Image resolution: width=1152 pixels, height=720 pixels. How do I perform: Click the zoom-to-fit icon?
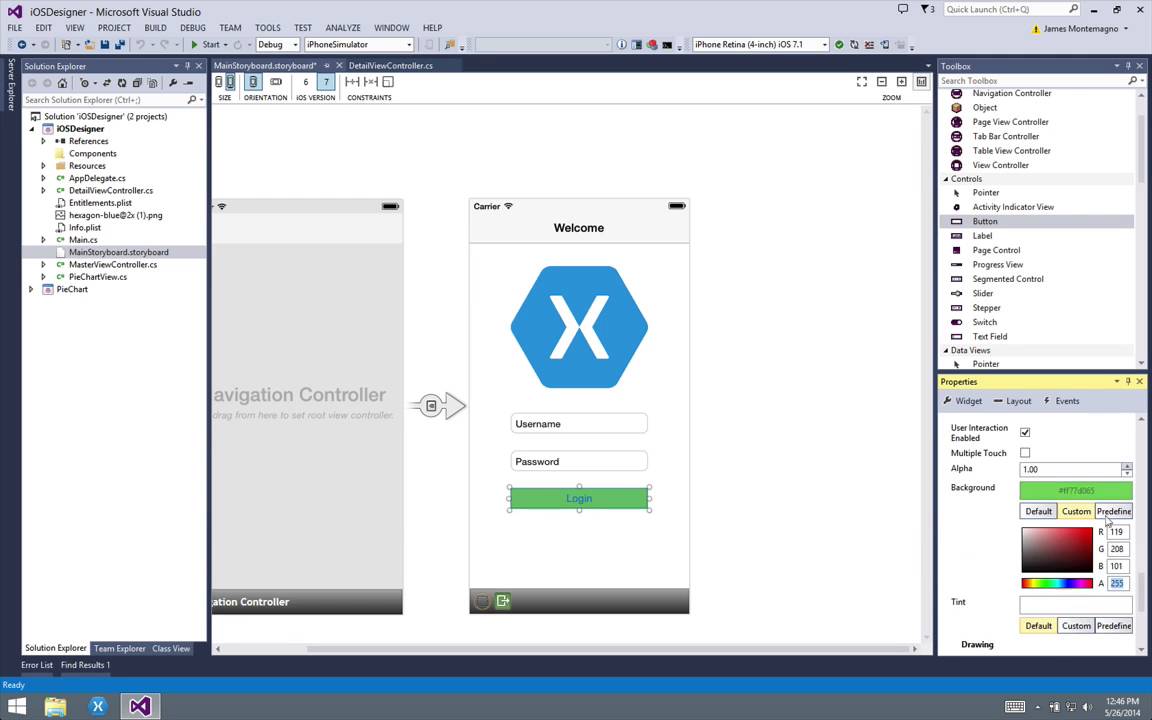click(x=862, y=82)
